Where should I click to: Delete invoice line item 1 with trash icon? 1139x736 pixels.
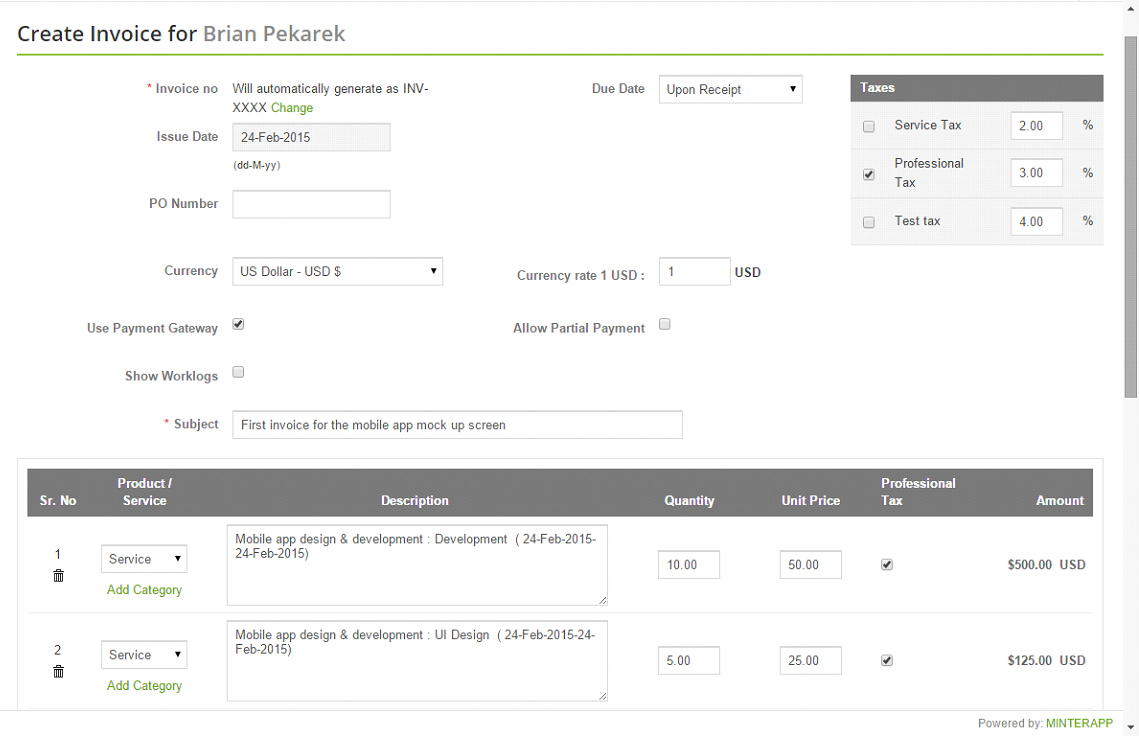(x=58, y=576)
